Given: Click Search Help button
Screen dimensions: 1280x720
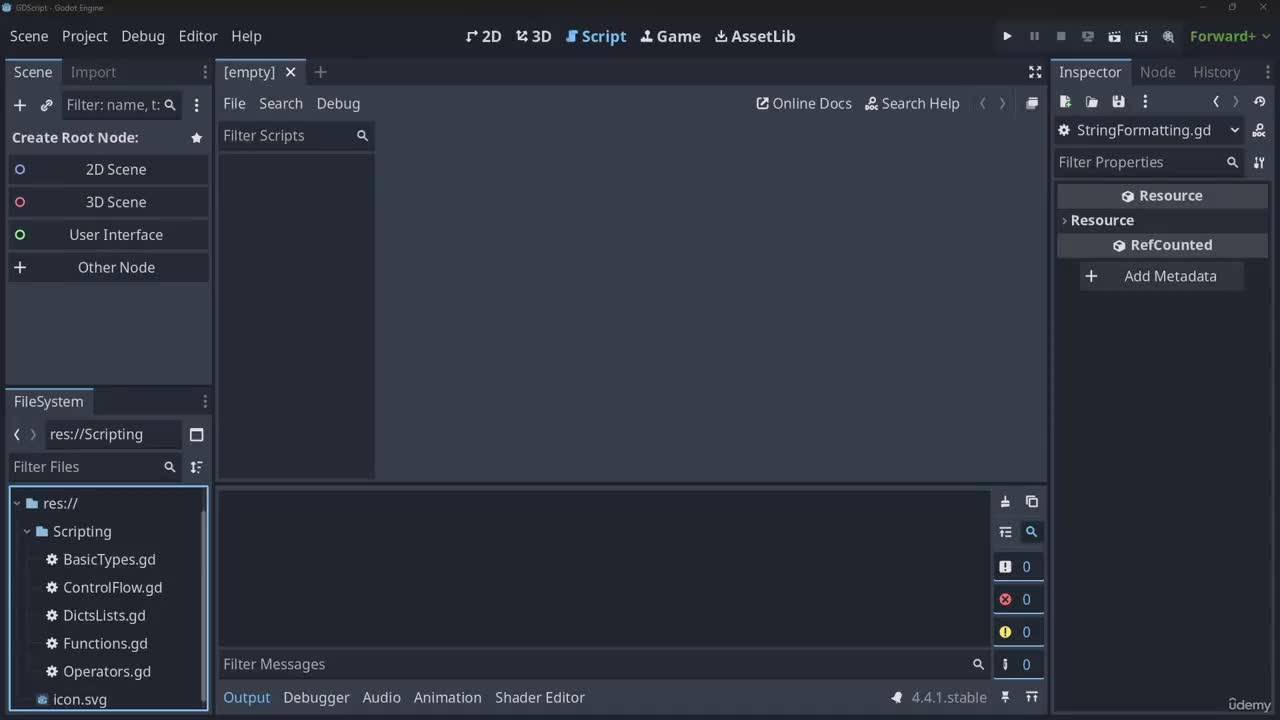Looking at the screenshot, I should tap(912, 103).
